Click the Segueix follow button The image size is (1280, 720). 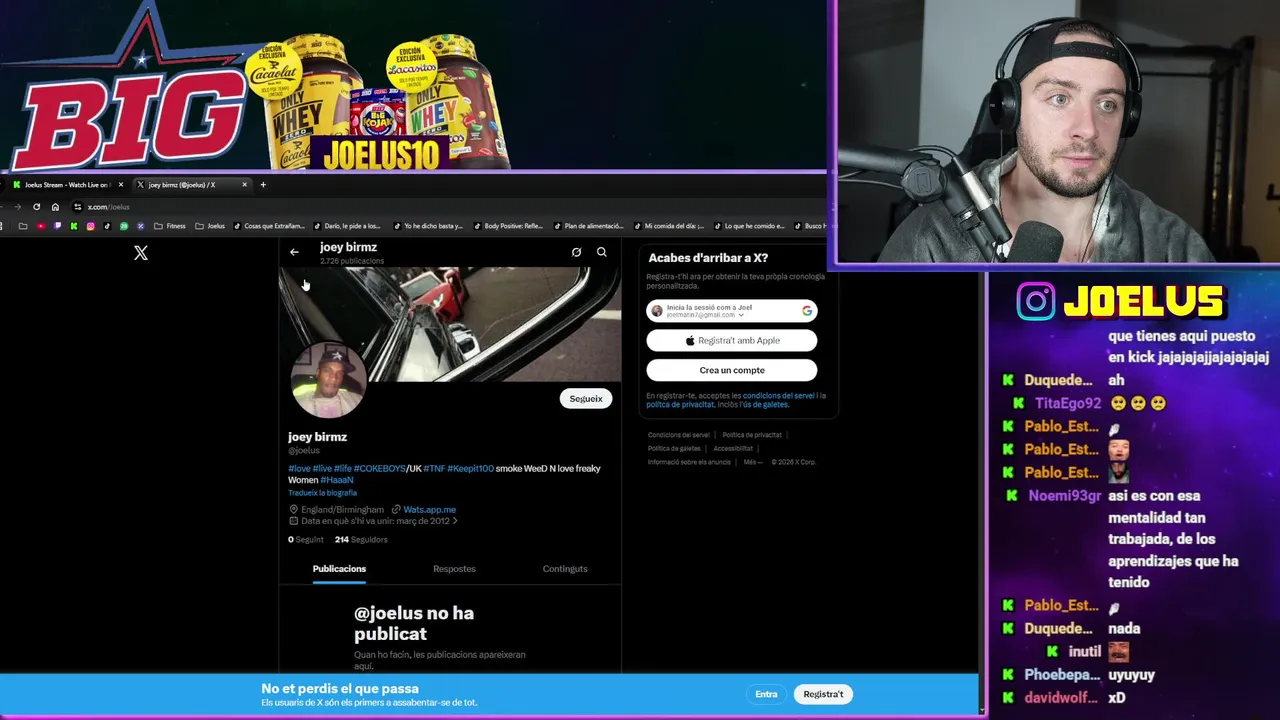coord(586,399)
